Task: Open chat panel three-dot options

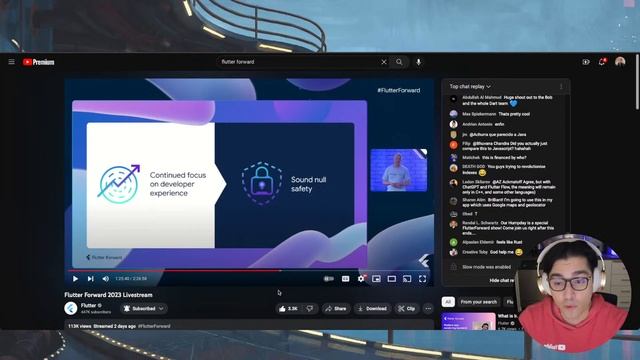Action: 561,87
